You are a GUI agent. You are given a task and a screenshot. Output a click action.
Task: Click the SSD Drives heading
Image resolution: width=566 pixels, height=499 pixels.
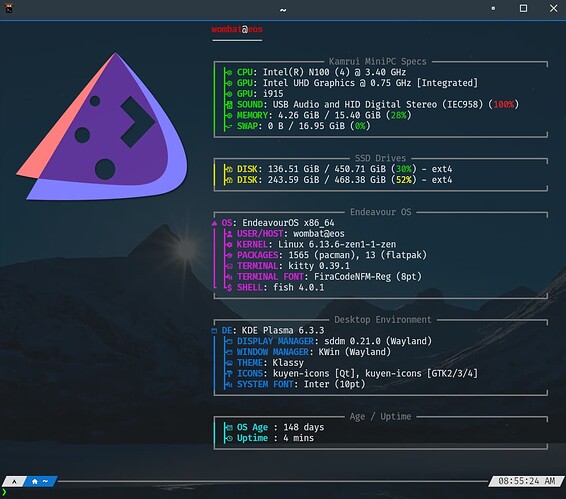[x=380, y=158]
